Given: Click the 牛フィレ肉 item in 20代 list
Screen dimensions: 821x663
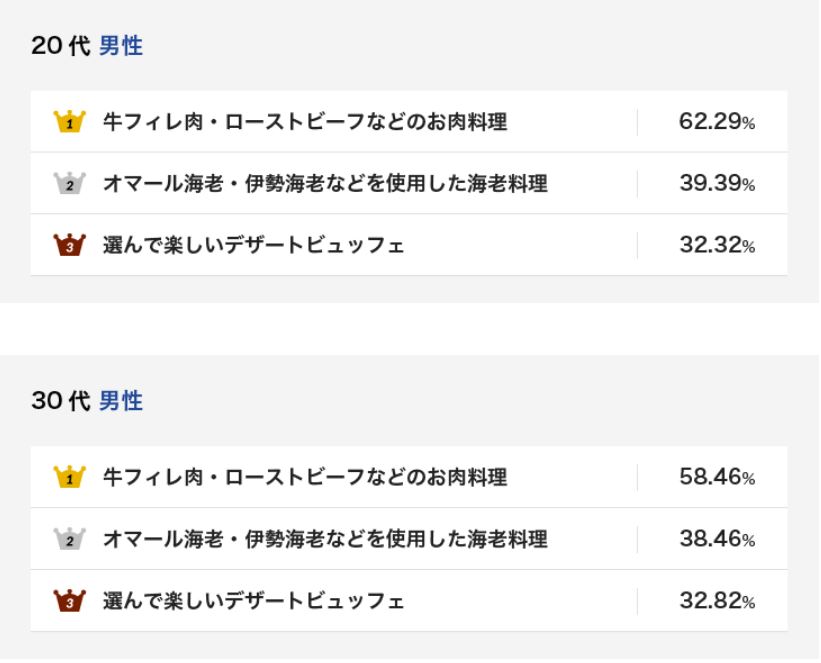Looking at the screenshot, I should [305, 122].
